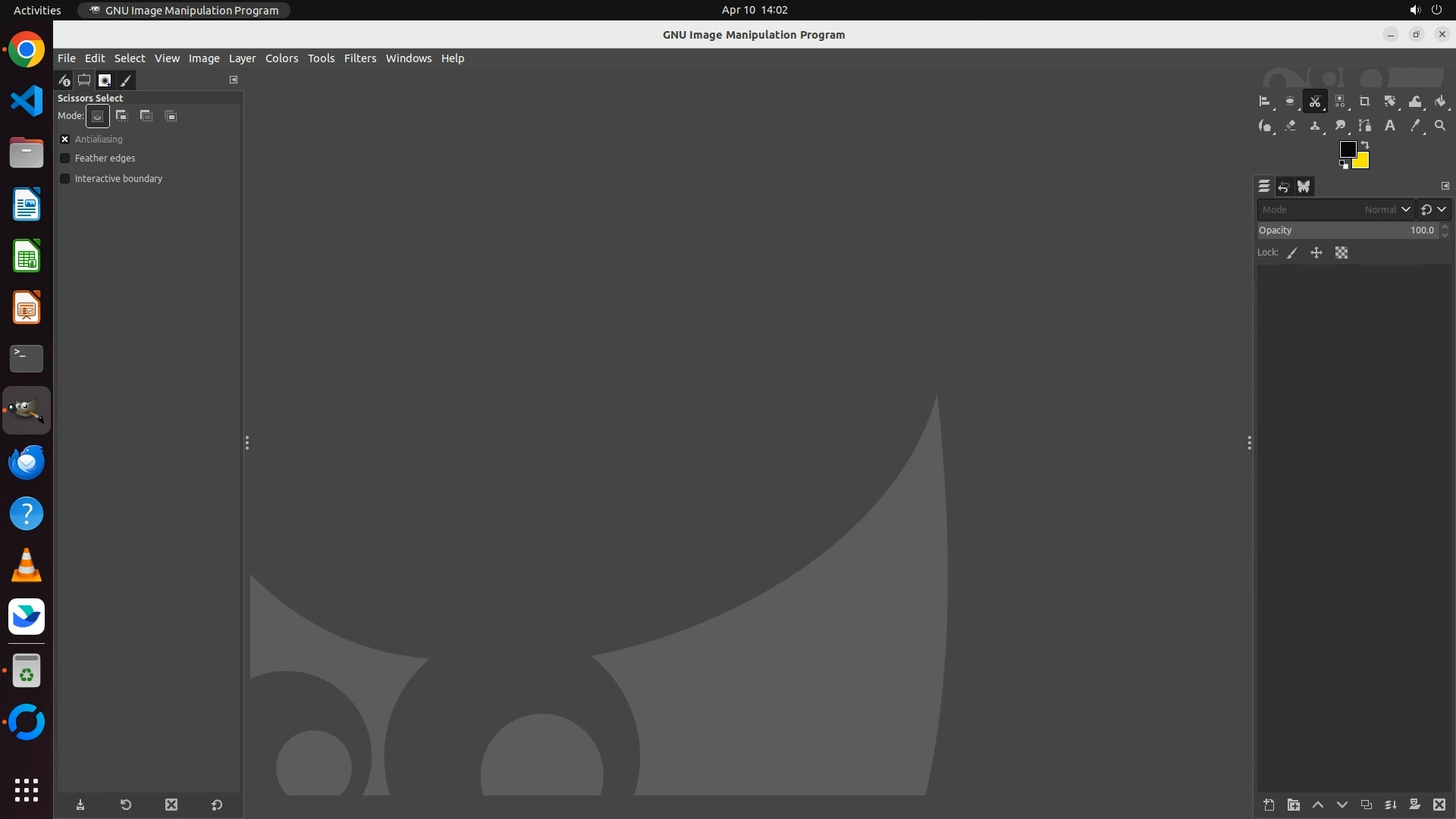Turn on Interactive boundary
The width and height of the screenshot is (1456, 819).
click(65, 179)
